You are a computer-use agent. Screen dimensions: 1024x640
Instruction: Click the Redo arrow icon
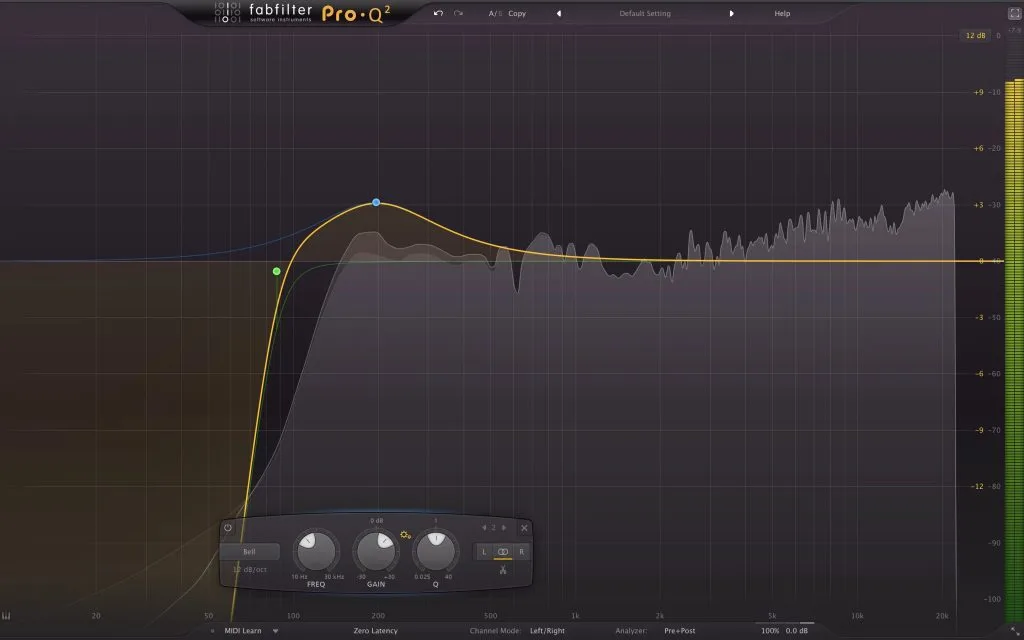click(x=458, y=13)
